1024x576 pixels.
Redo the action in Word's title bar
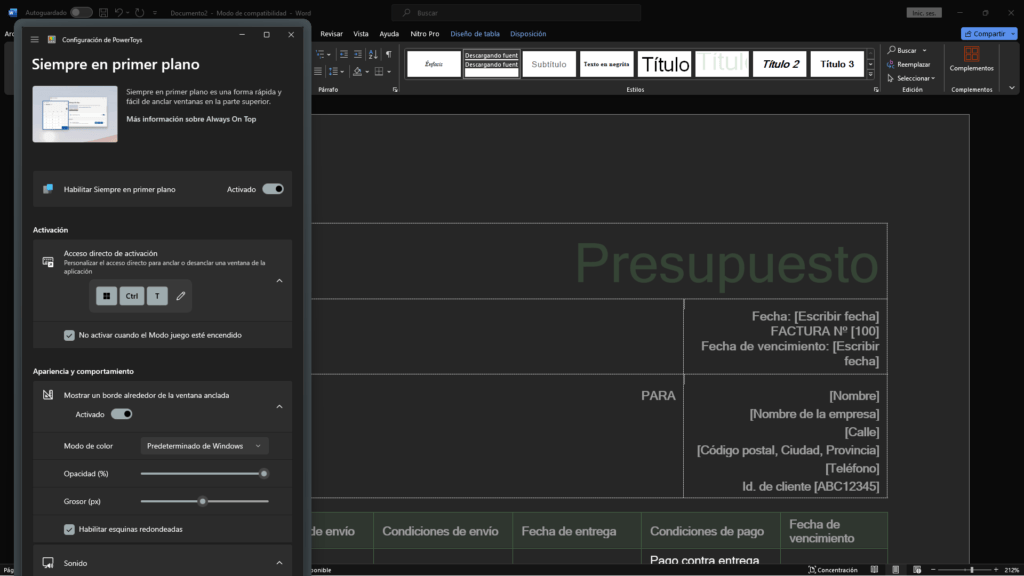(x=140, y=12)
